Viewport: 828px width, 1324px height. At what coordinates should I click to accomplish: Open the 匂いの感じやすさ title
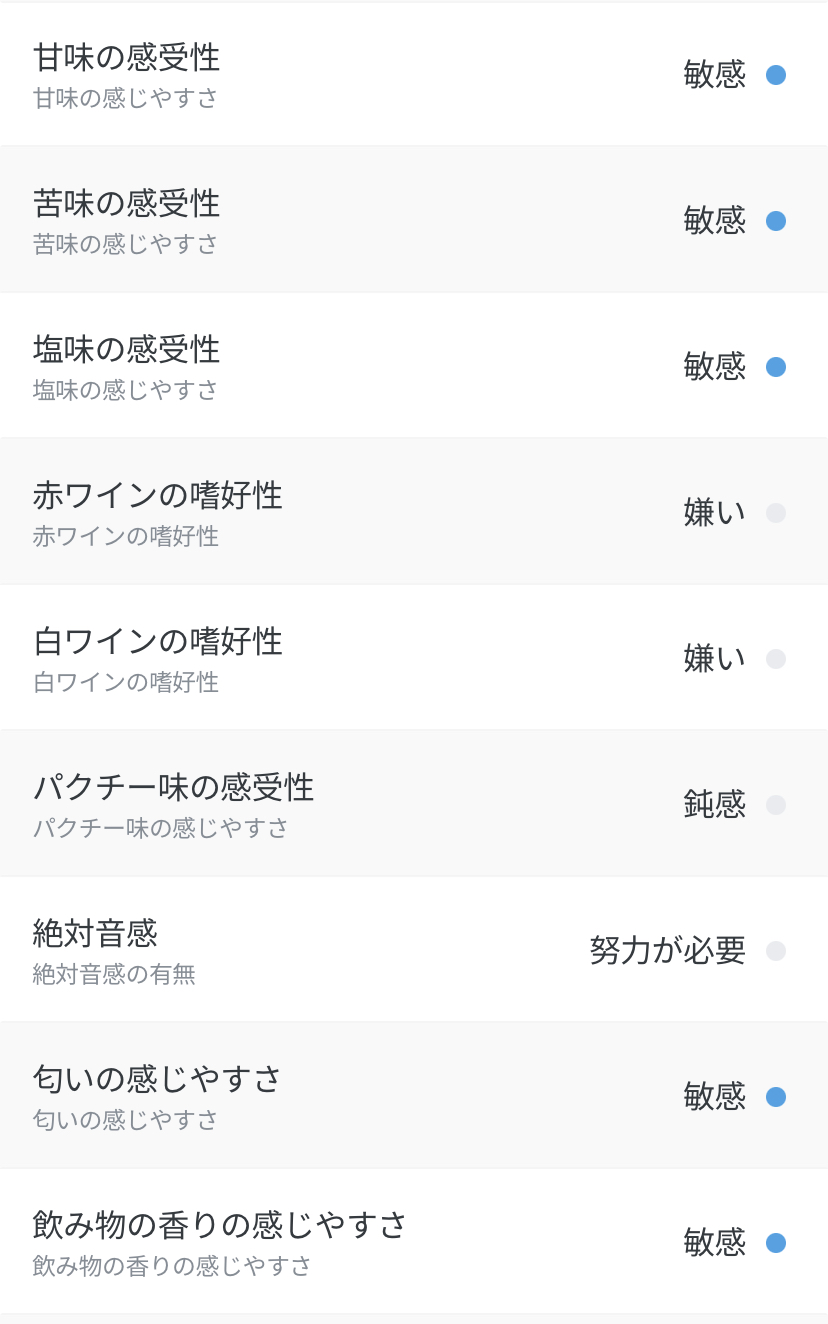157,1079
